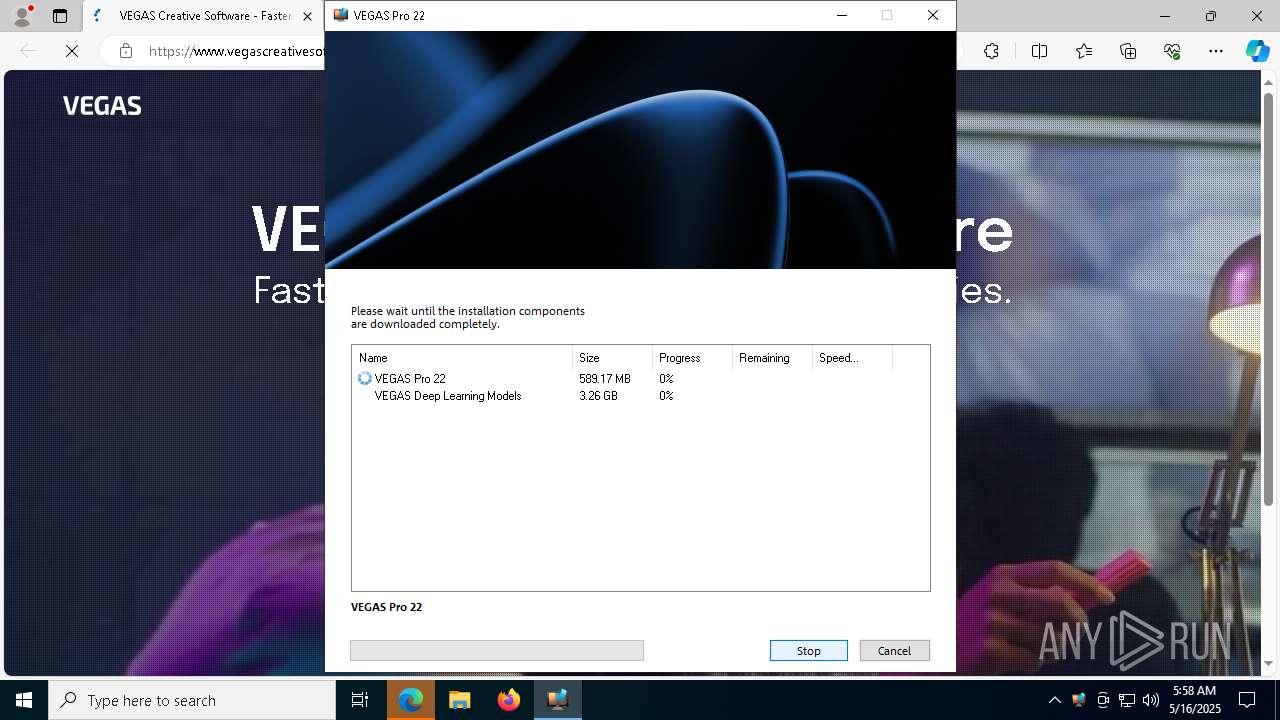Open Task View on the taskbar
The width and height of the screenshot is (1280, 720).
[360, 700]
